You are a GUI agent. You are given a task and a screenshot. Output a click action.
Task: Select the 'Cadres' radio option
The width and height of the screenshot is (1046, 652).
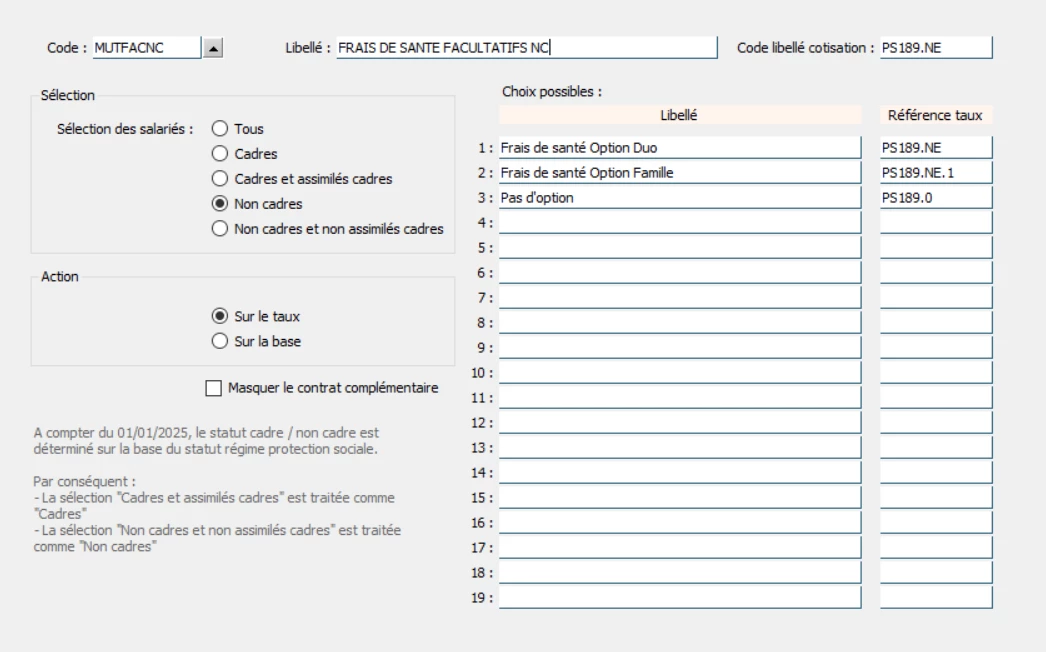tap(219, 154)
